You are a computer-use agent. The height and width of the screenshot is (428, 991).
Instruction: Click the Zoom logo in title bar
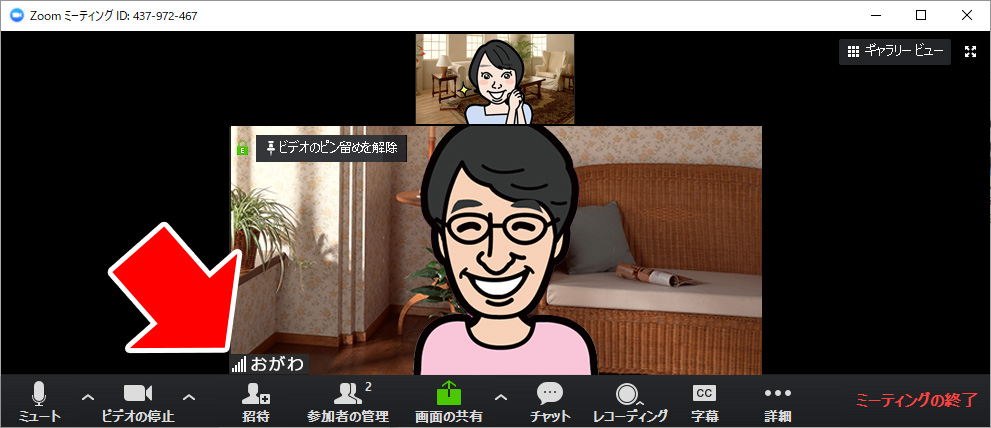(16, 15)
